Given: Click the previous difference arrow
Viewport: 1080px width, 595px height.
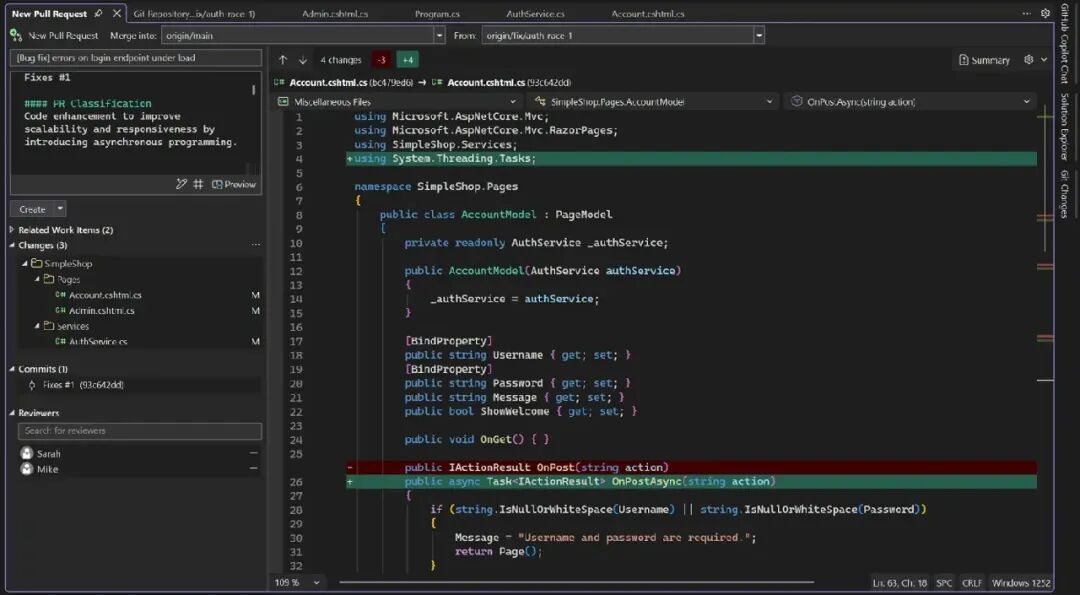Looking at the screenshot, I should [282, 59].
